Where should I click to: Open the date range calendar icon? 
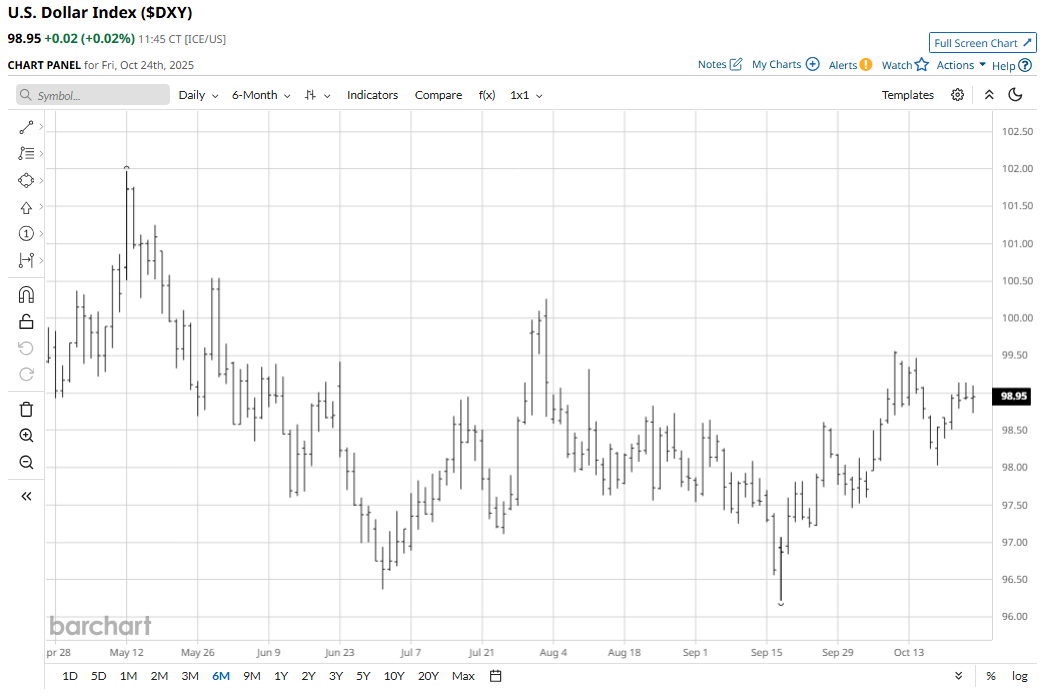495,676
